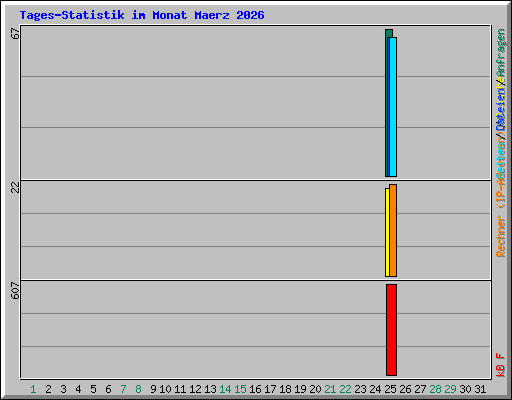This screenshot has width=512, height=400.
Task: Click the cyan Seiten bar for day 25
Action: (x=393, y=107)
